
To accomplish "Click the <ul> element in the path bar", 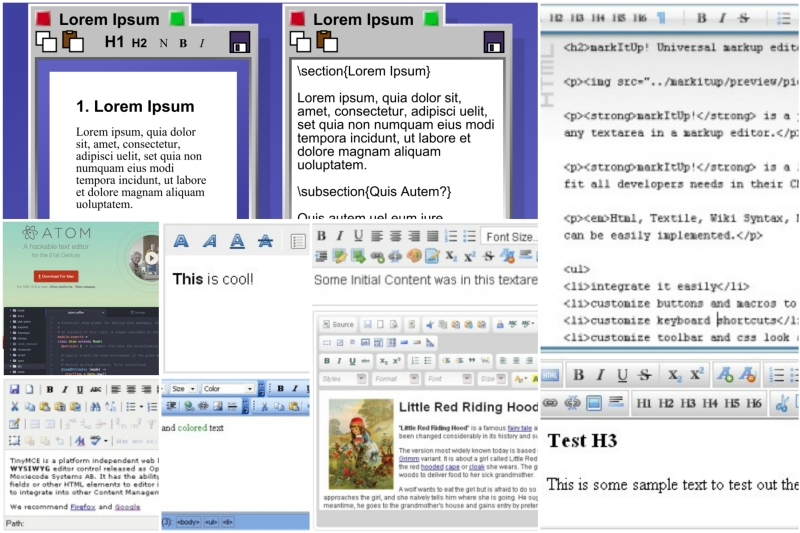I will tap(211, 522).
